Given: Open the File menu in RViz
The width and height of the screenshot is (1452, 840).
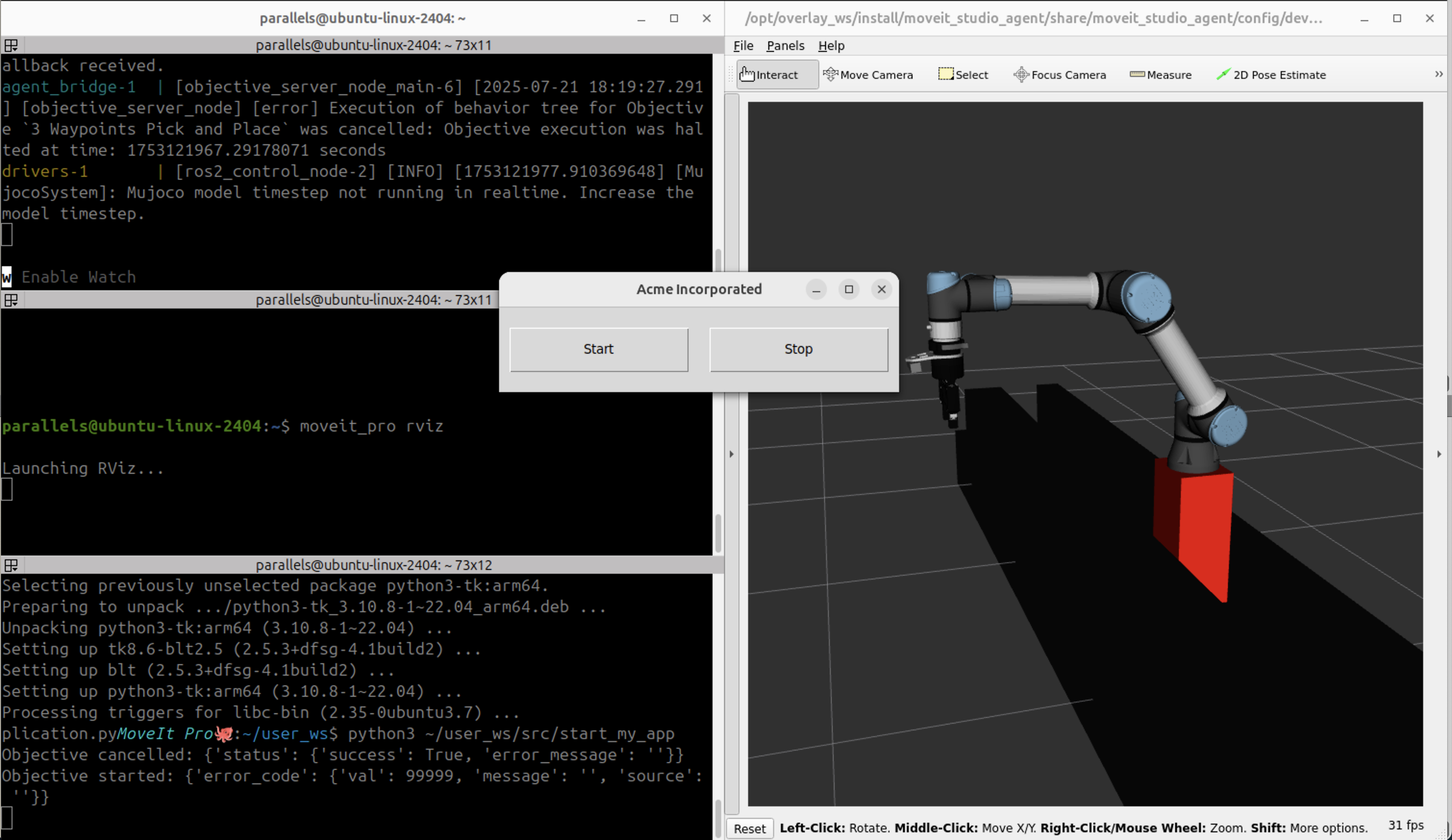Looking at the screenshot, I should click(743, 46).
